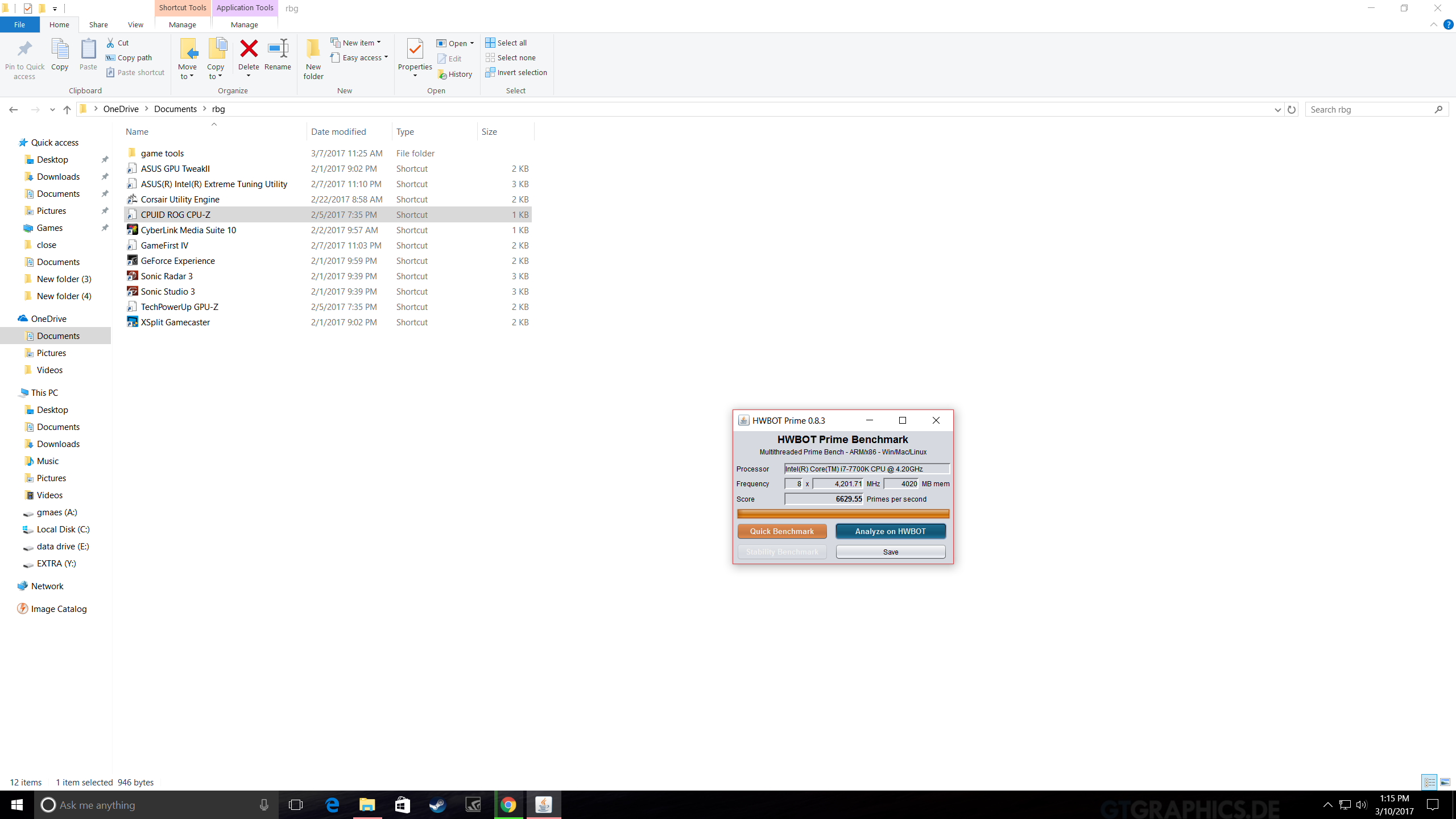Expand address bar history dropdown

[x=1278, y=109]
